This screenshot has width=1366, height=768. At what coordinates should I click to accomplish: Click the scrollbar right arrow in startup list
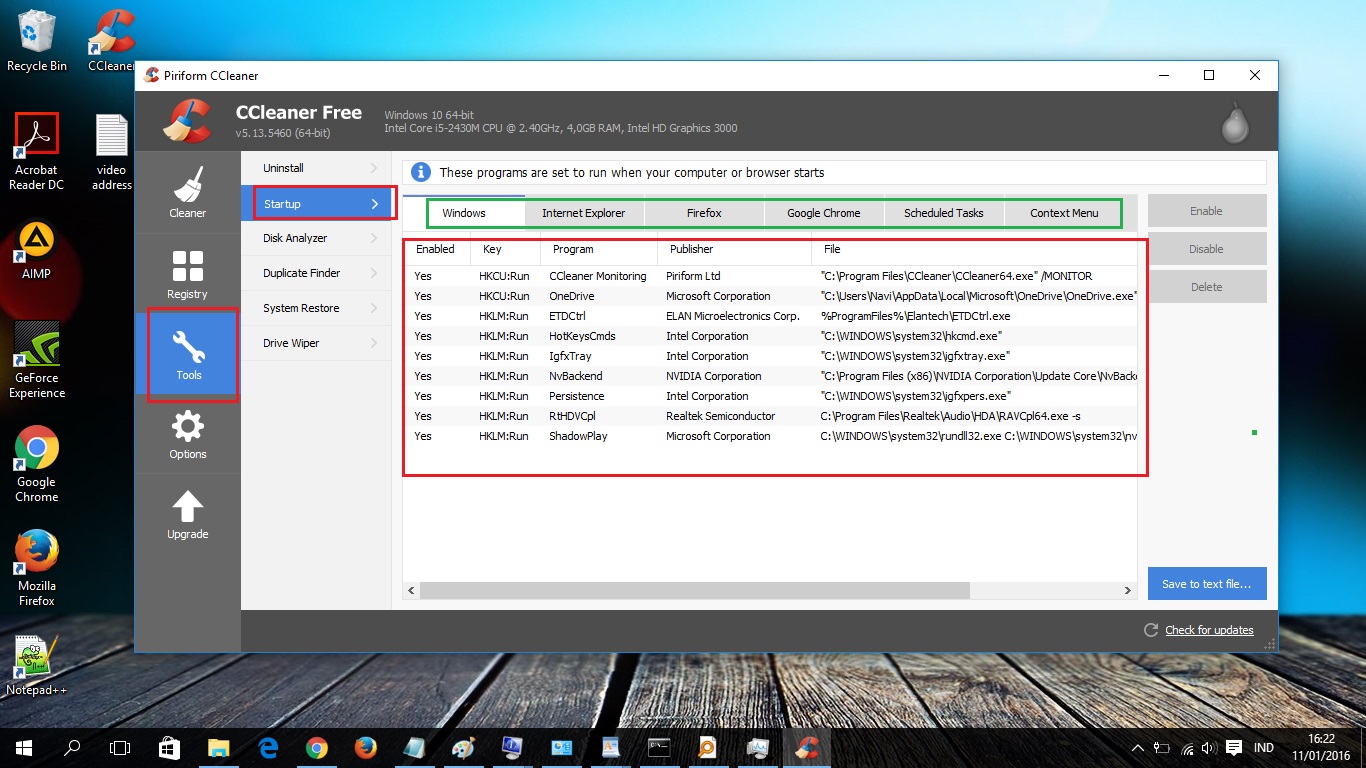(x=1128, y=591)
